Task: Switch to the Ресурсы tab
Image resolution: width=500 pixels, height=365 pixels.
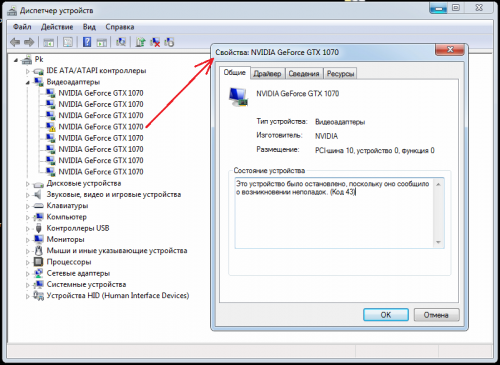Action: pyautogui.click(x=340, y=74)
